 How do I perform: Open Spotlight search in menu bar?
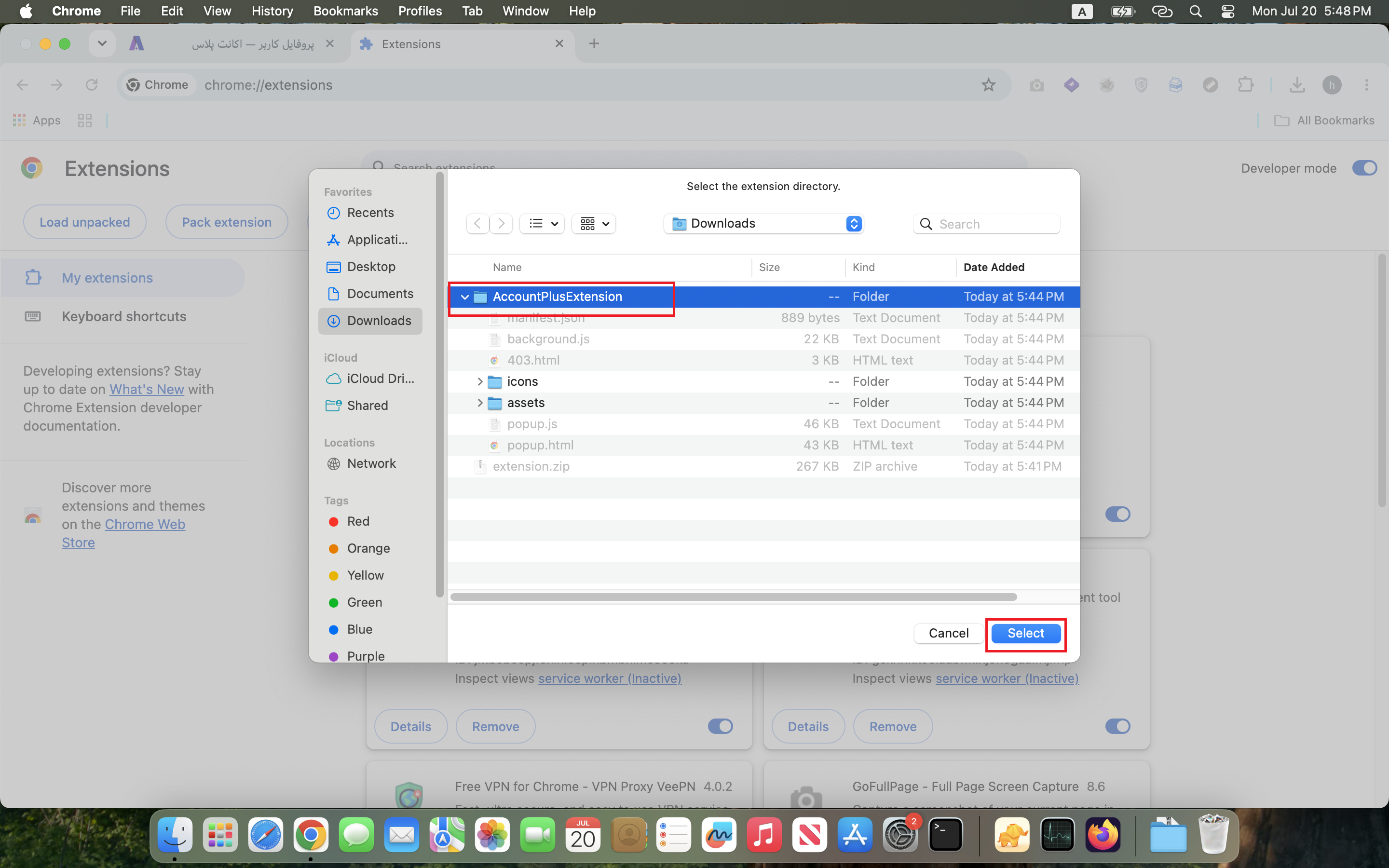[x=1196, y=12]
